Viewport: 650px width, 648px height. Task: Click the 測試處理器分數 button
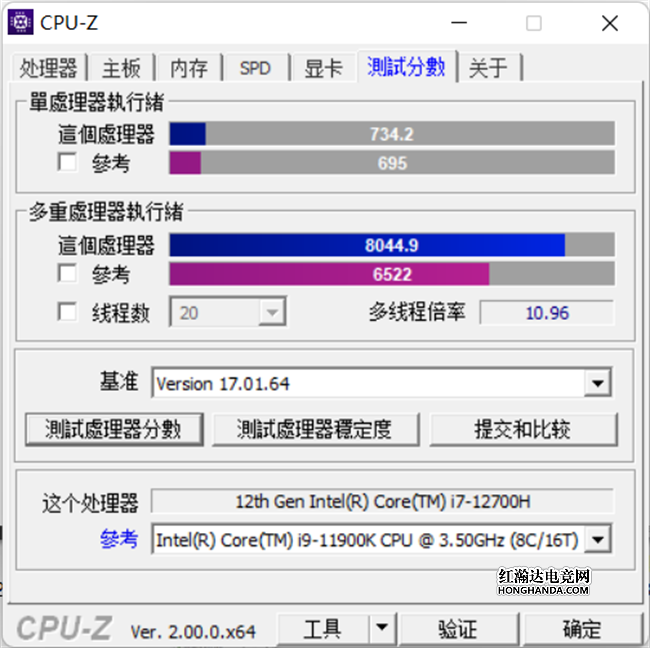pyautogui.click(x=114, y=429)
